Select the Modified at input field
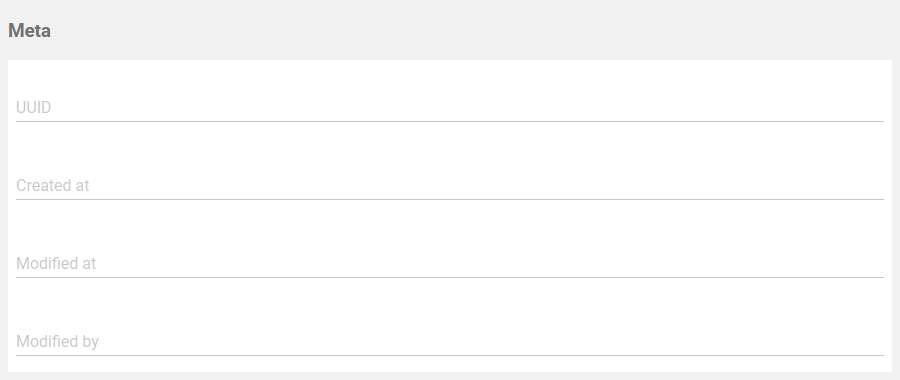This screenshot has height=380, width=900. [x=449, y=263]
